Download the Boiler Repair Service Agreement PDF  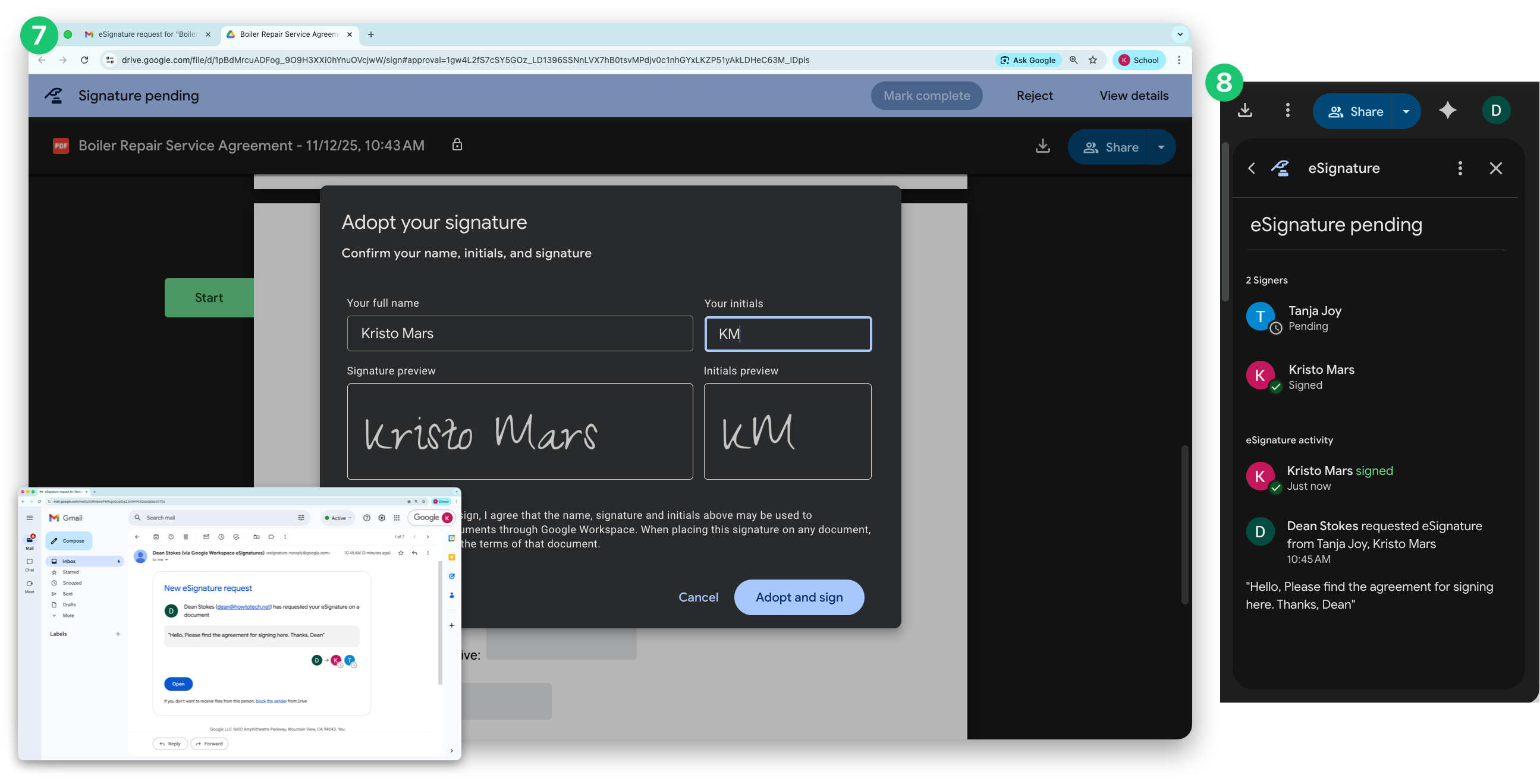click(1042, 147)
